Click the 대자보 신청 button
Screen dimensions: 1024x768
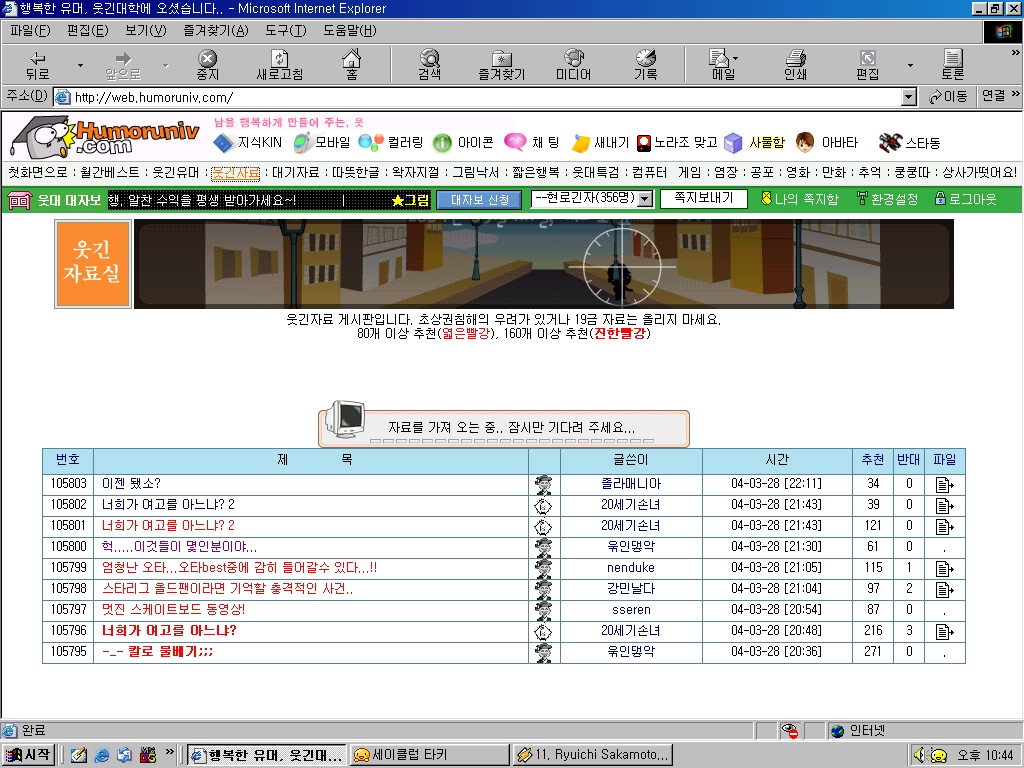click(x=479, y=199)
